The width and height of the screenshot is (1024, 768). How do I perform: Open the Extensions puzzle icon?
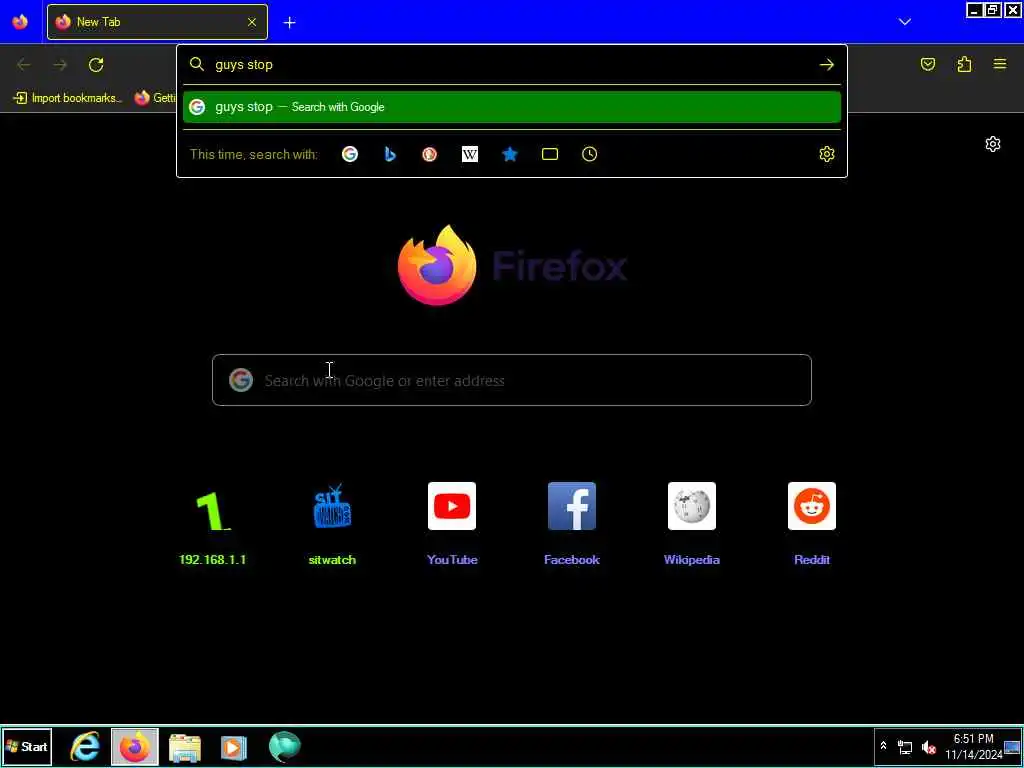tap(964, 64)
